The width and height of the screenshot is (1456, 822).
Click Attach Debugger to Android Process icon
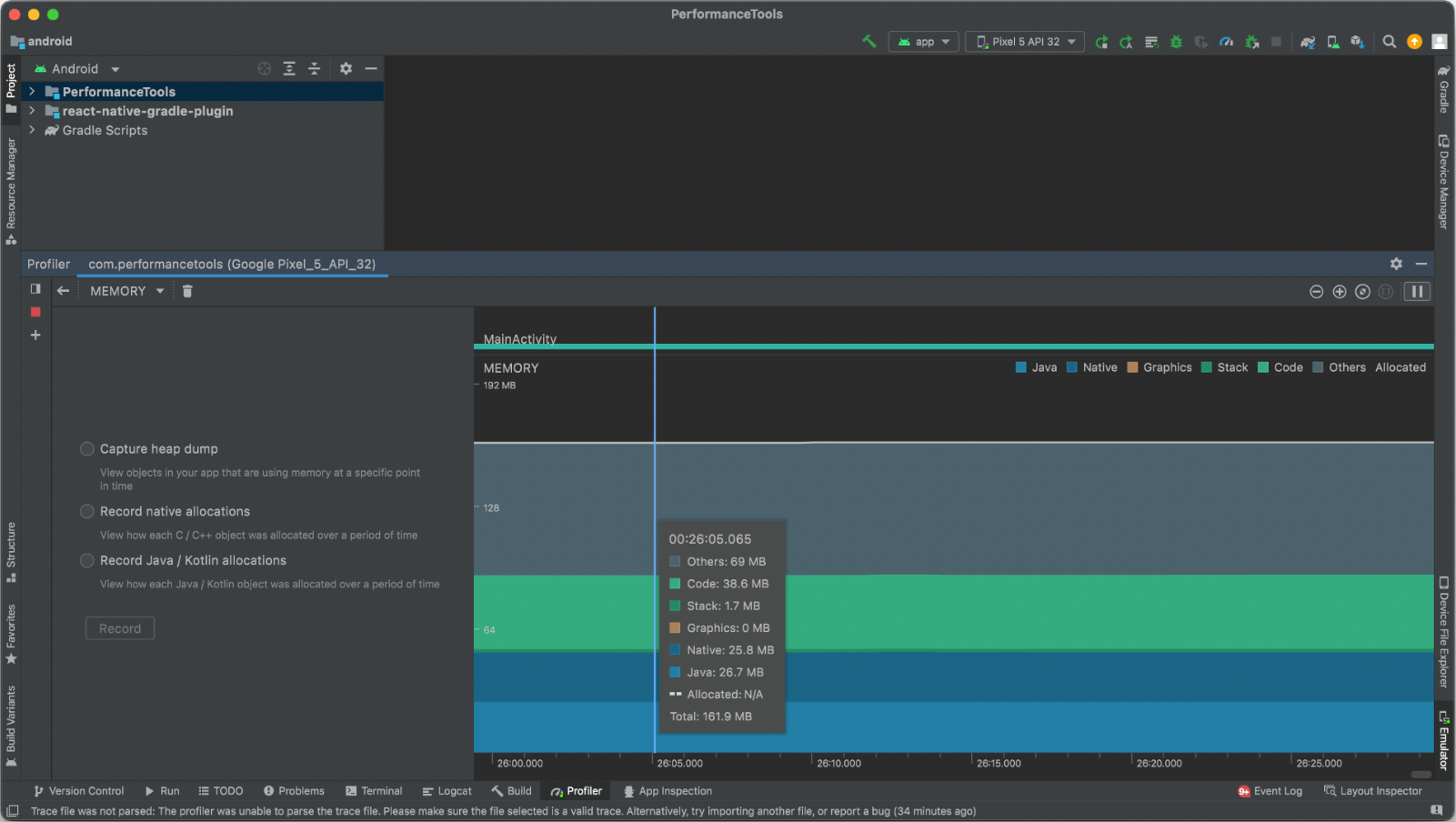(1252, 42)
